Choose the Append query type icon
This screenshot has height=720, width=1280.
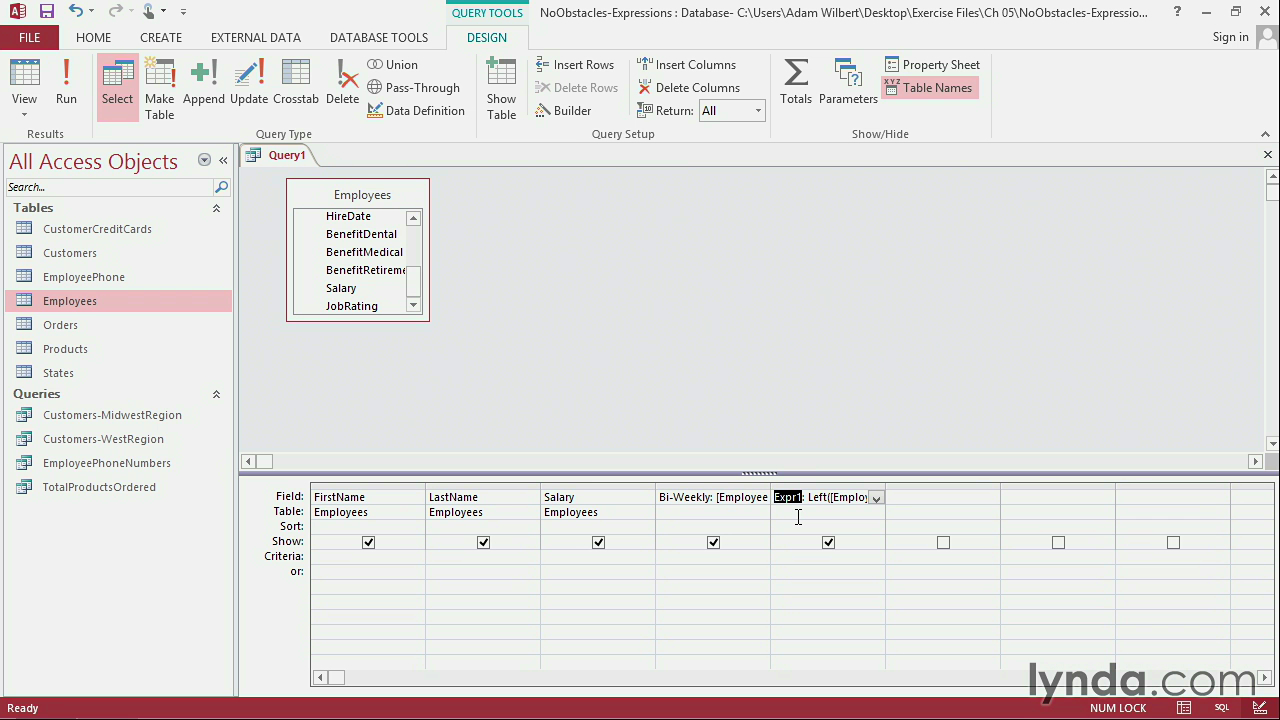pos(204,82)
